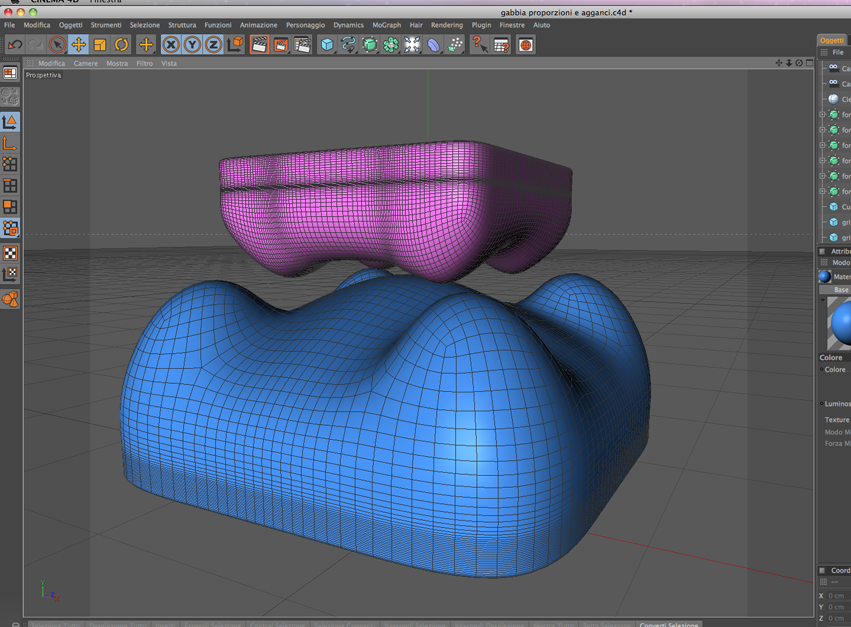Open the viewport Camere menu
Viewport: 851px width, 627px height.
[x=86, y=64]
